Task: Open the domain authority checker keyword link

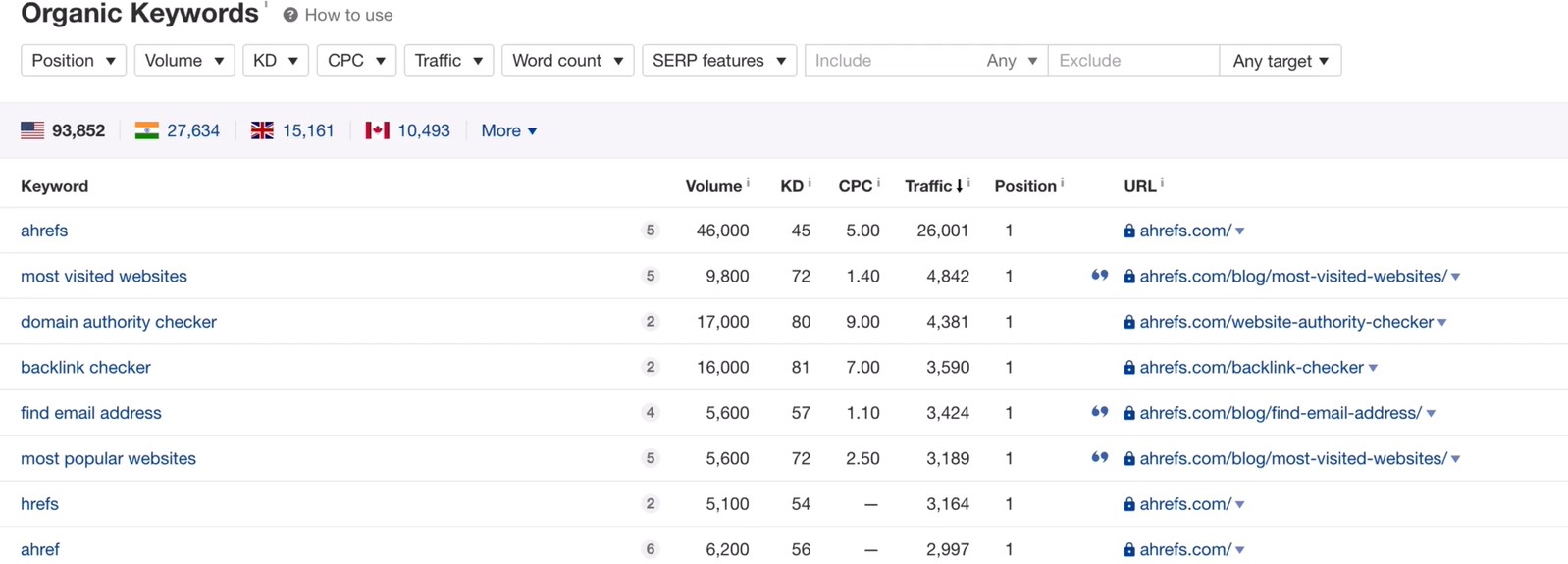Action: point(119,322)
